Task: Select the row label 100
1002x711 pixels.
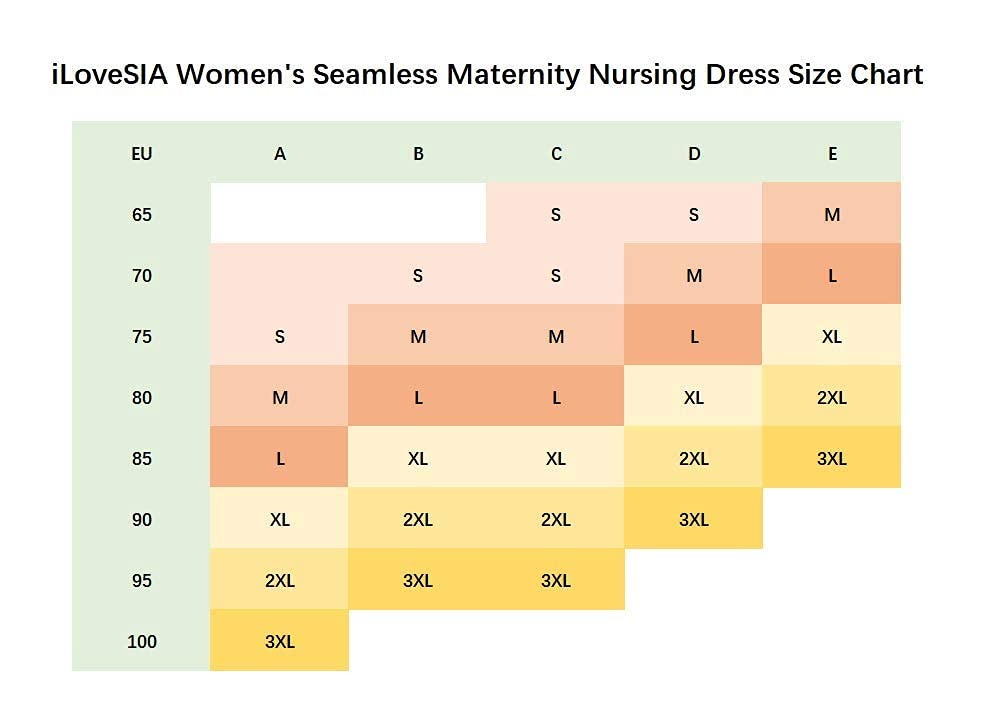Action: 141,642
